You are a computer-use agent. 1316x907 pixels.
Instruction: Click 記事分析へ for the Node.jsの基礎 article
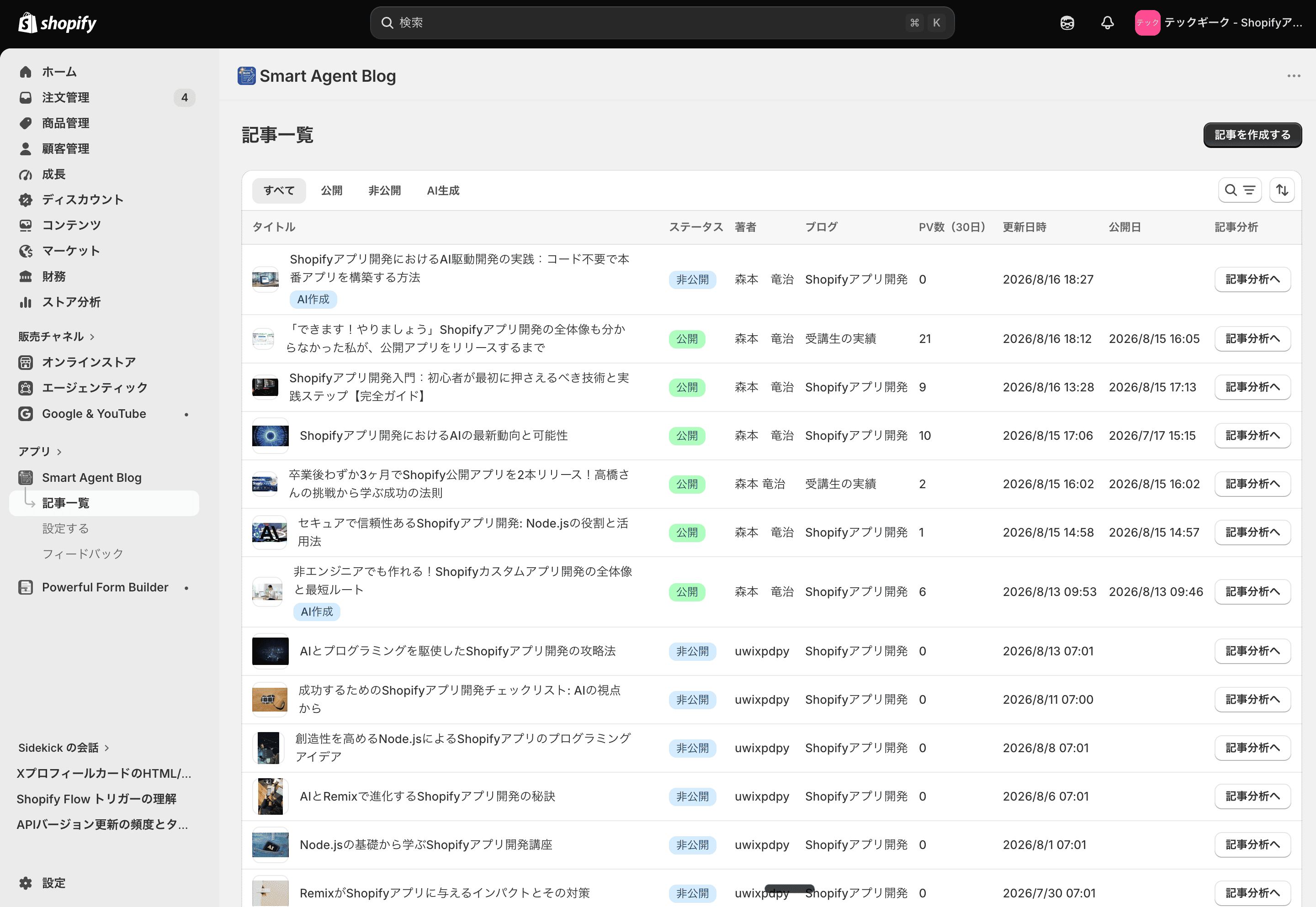[1252, 844]
